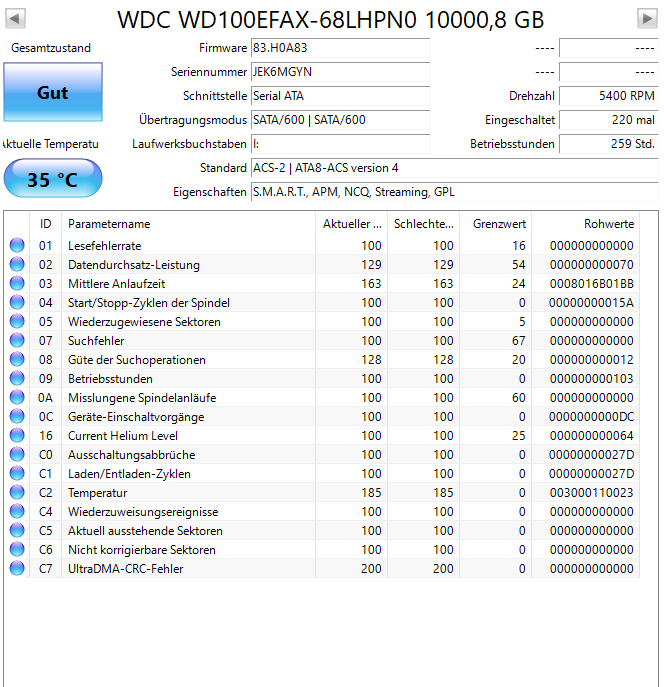Click the Übertragungsmodus field SATA/600
Image resolution: width=664 pixels, height=687 pixels.
[x=340, y=120]
